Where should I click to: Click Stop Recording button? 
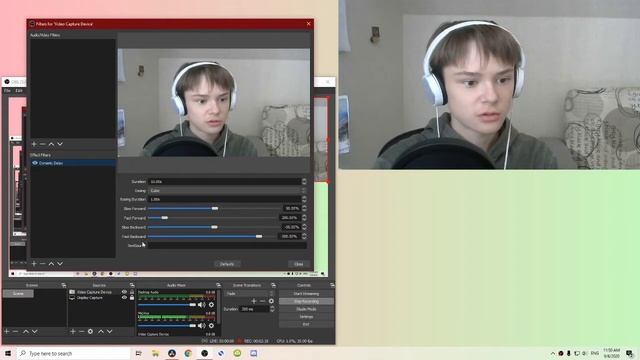pyautogui.click(x=306, y=301)
